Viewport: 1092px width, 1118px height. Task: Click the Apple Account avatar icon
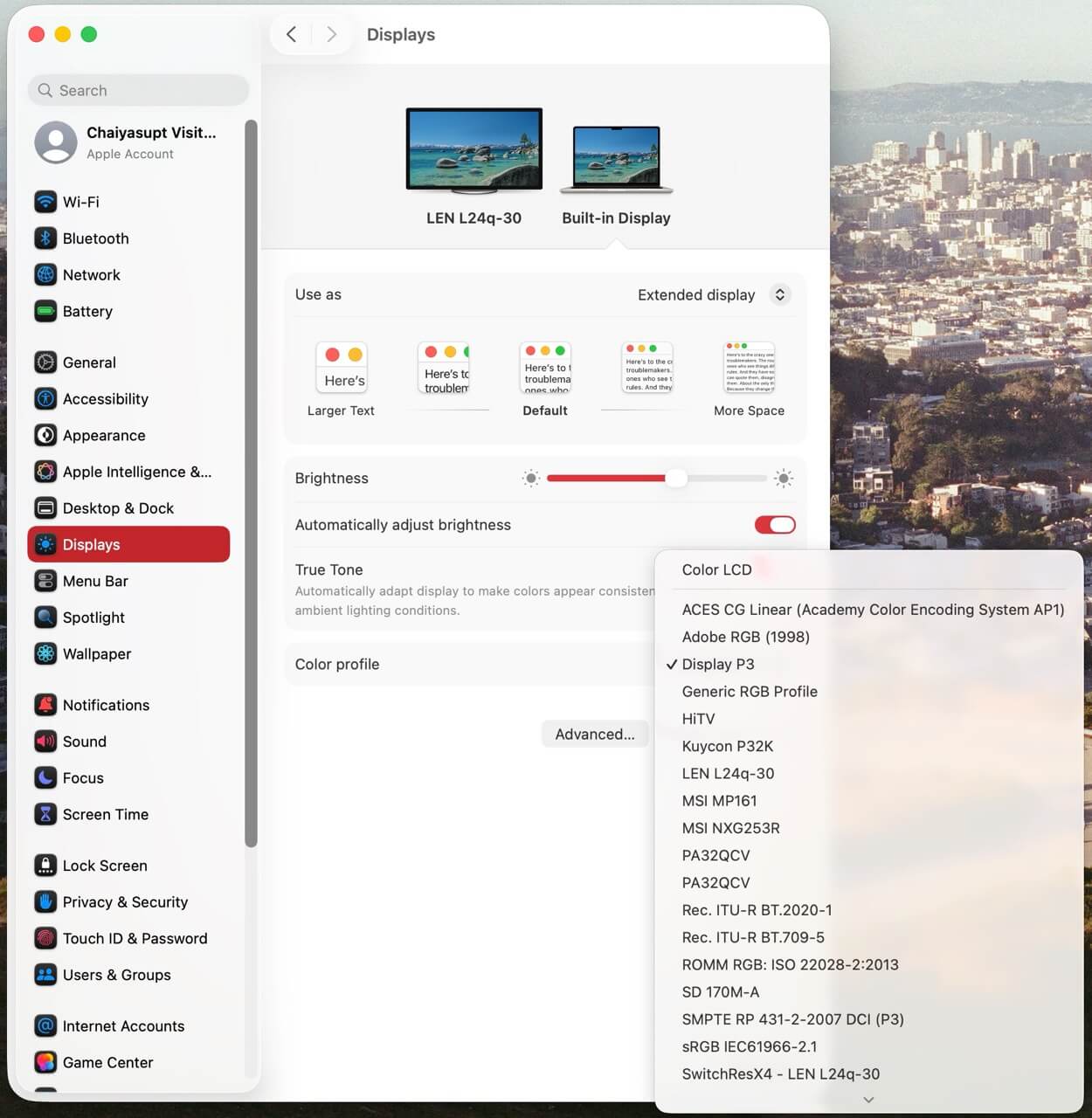(x=56, y=142)
